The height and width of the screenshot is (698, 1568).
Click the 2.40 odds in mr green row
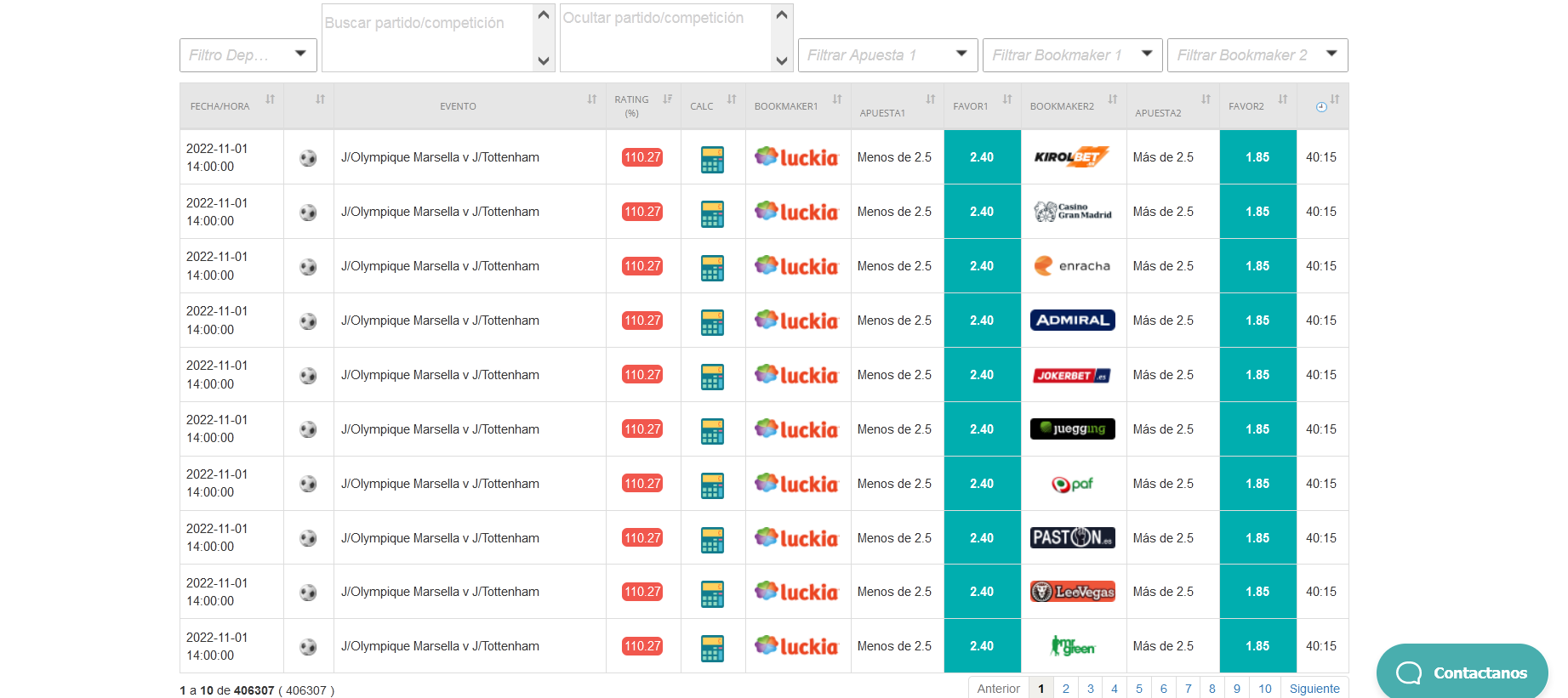[x=982, y=646]
